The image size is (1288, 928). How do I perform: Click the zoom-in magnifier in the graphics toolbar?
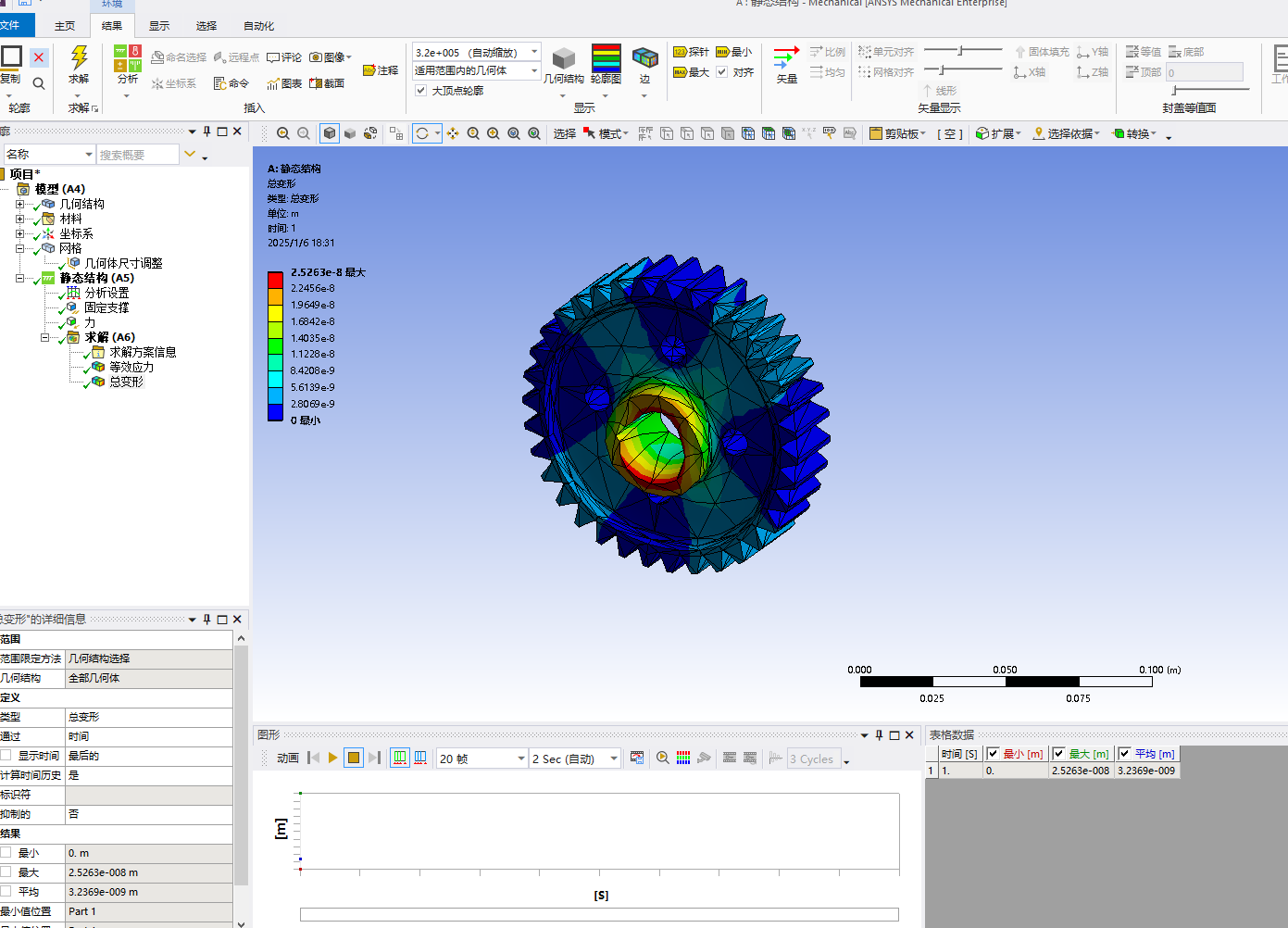tap(494, 133)
